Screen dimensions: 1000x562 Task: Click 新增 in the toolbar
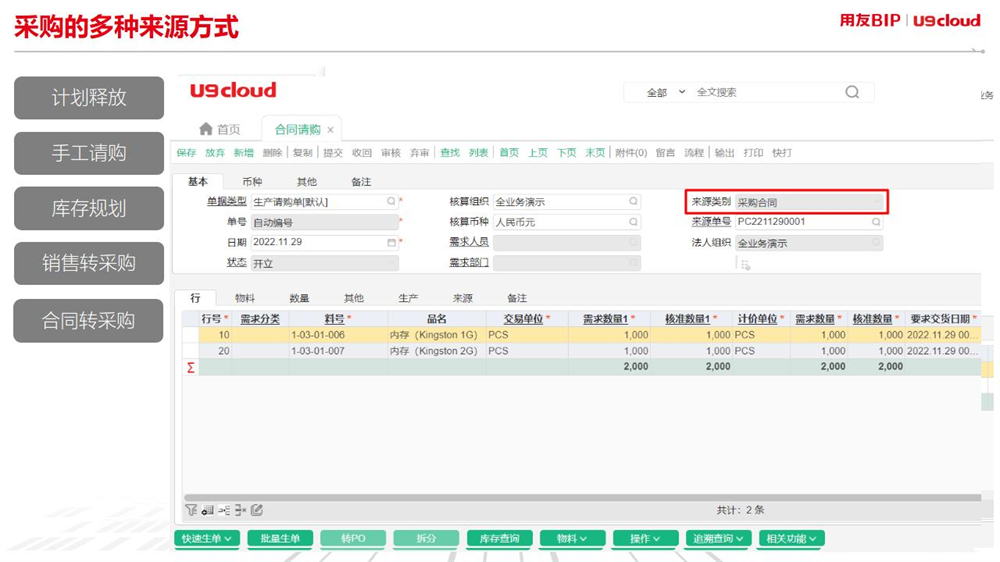[x=244, y=152]
